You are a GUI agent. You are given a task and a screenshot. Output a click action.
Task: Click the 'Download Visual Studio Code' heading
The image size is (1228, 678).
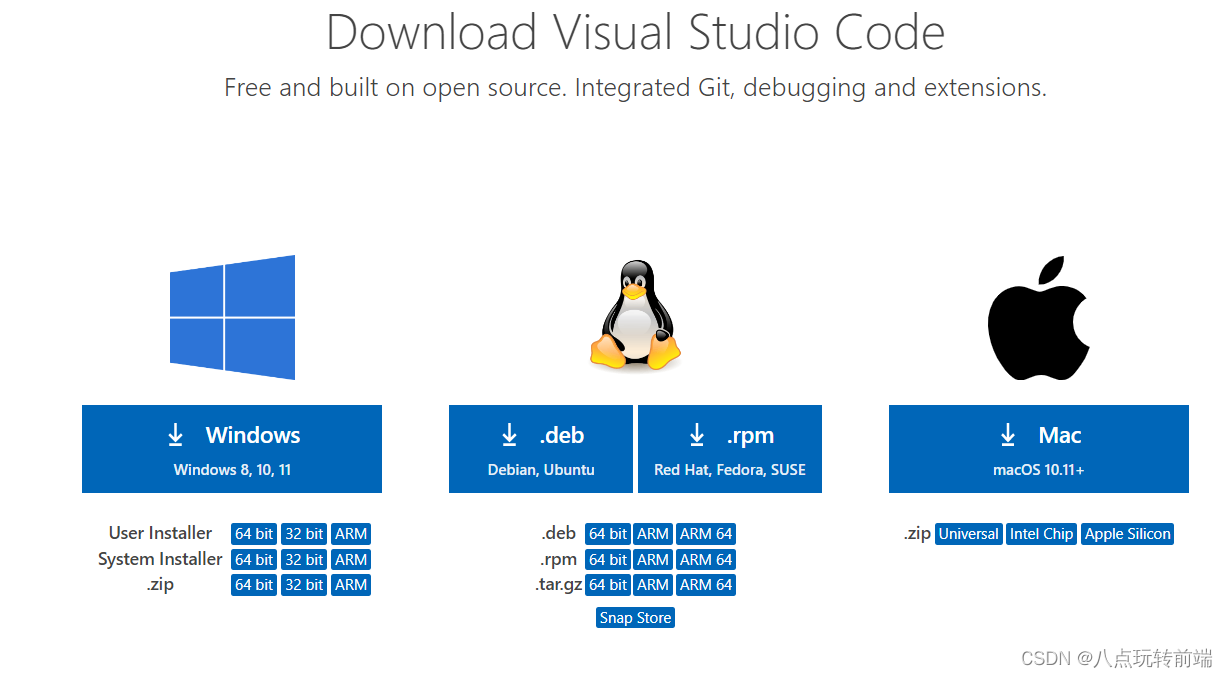pyautogui.click(x=636, y=32)
